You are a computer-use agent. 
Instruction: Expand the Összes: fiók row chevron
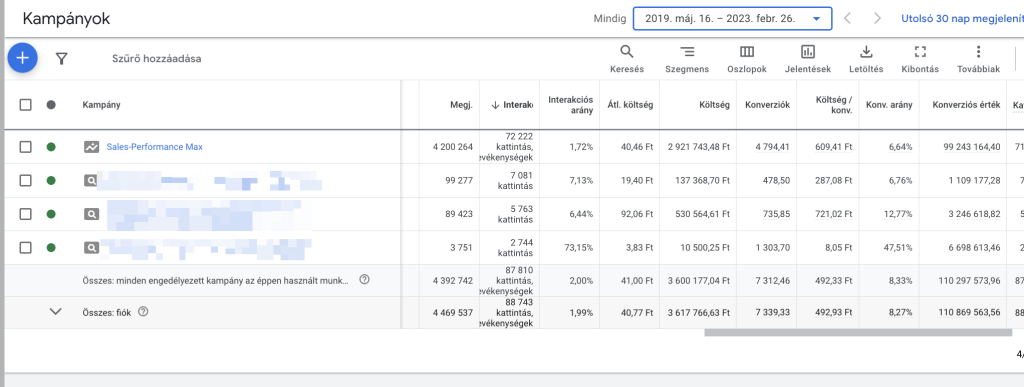[x=56, y=312]
